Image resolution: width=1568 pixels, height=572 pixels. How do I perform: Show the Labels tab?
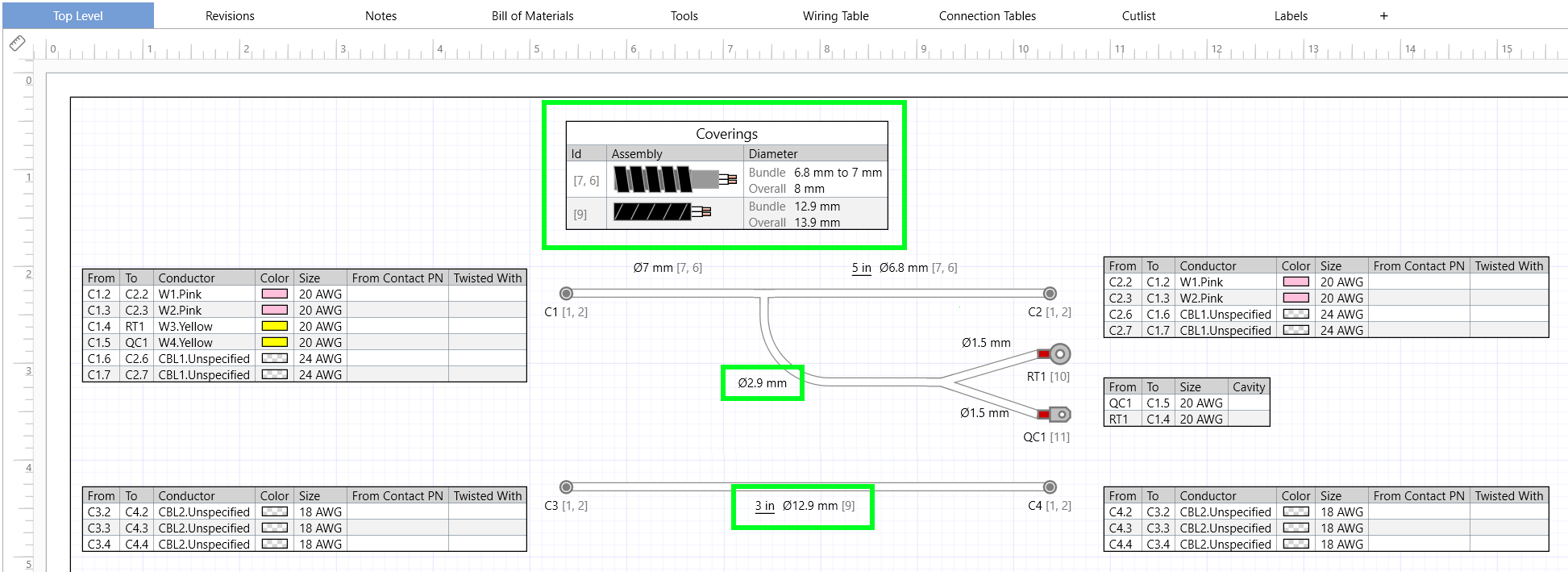(1291, 16)
